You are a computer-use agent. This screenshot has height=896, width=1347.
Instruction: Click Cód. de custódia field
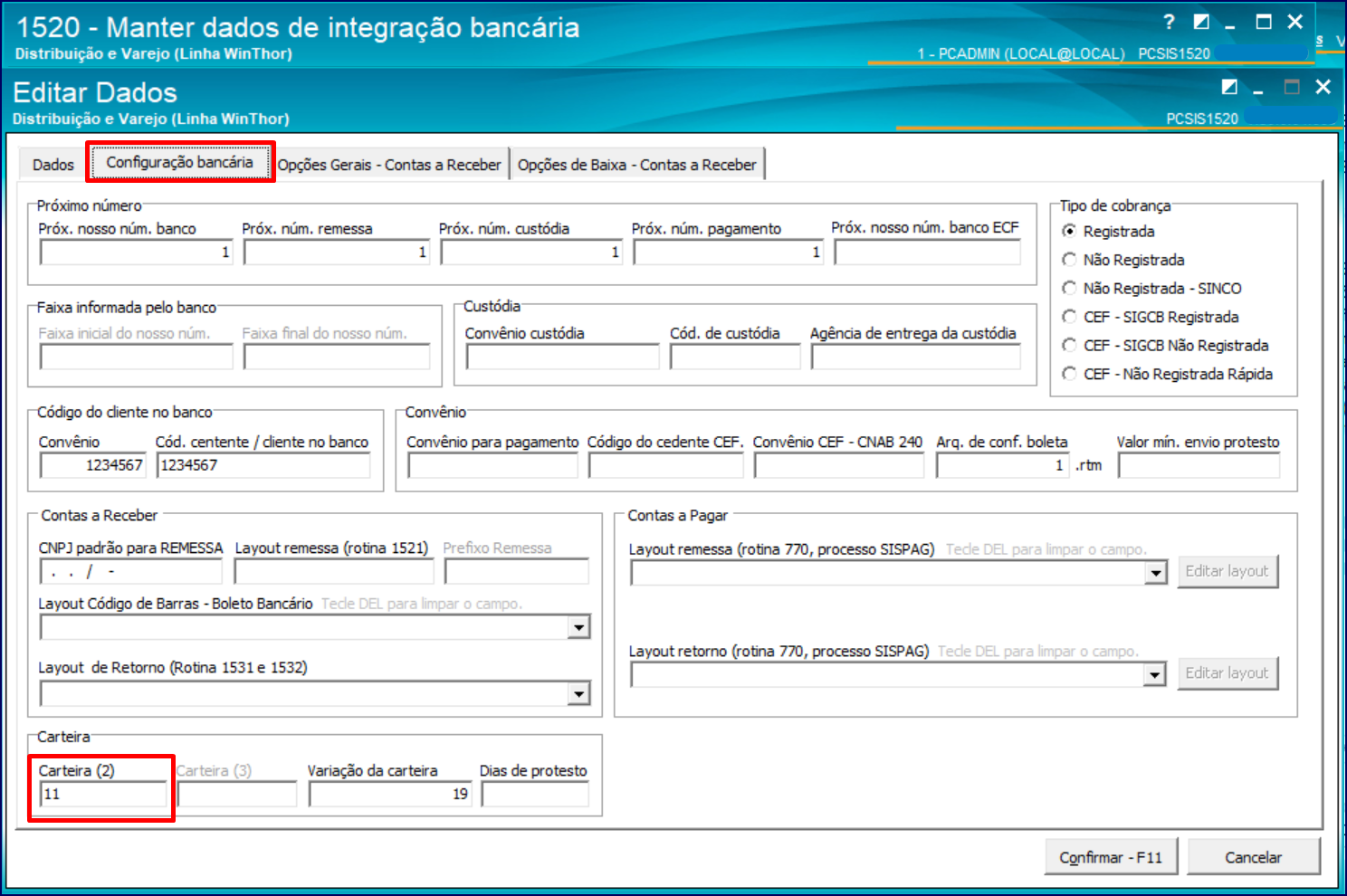pyautogui.click(x=735, y=357)
